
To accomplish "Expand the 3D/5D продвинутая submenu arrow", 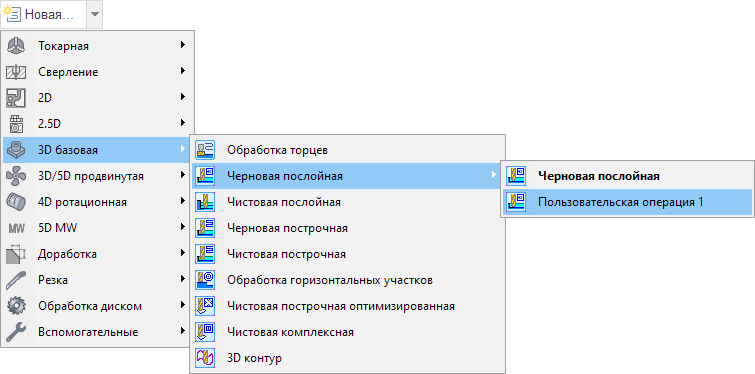I will coord(182,175).
